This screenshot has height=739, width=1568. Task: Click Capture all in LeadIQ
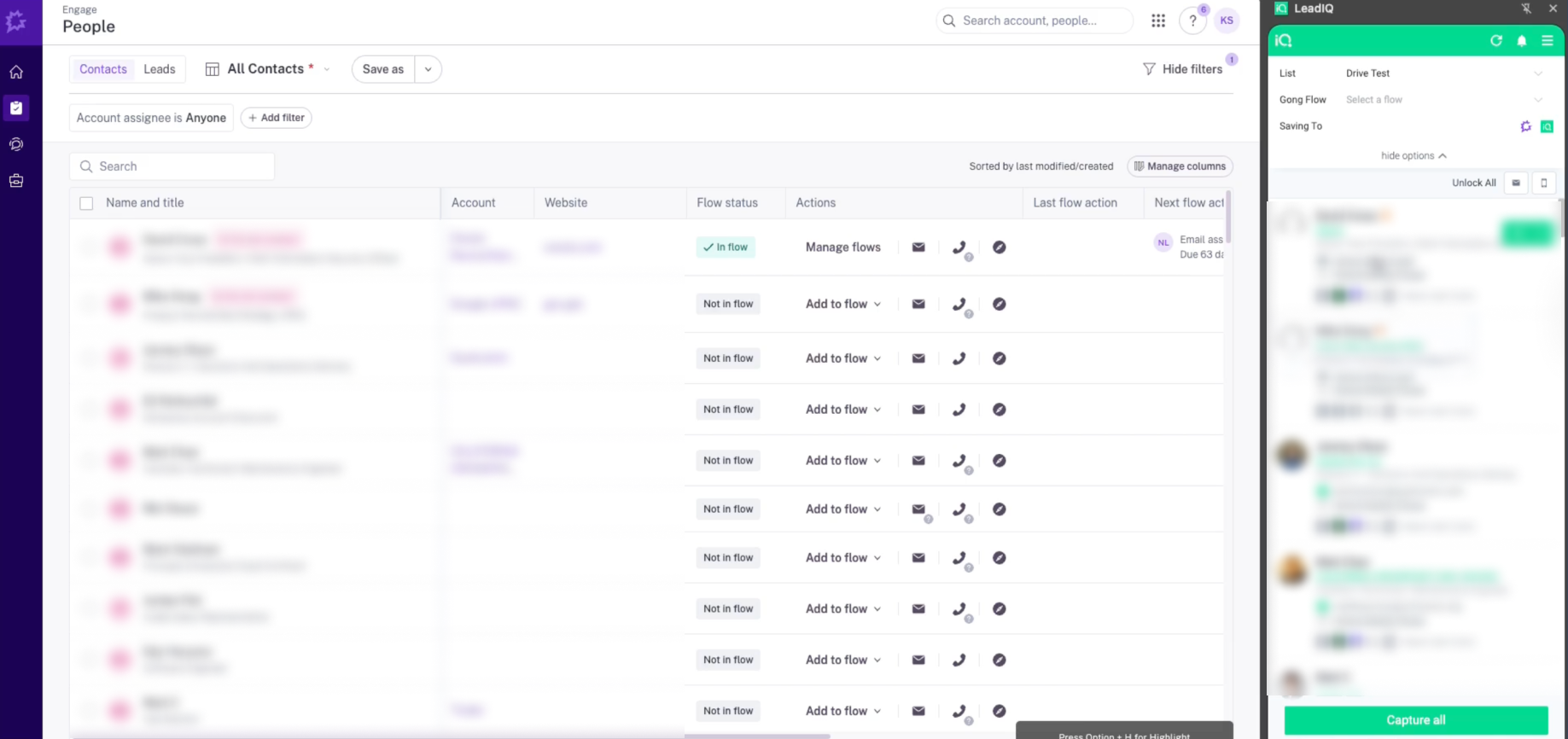1416,720
